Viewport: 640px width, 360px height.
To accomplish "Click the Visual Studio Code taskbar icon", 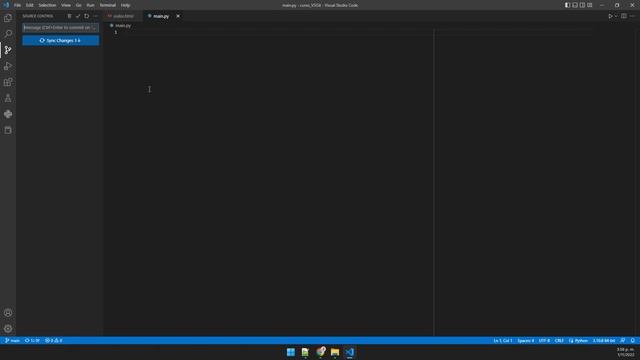I will tap(350, 352).
